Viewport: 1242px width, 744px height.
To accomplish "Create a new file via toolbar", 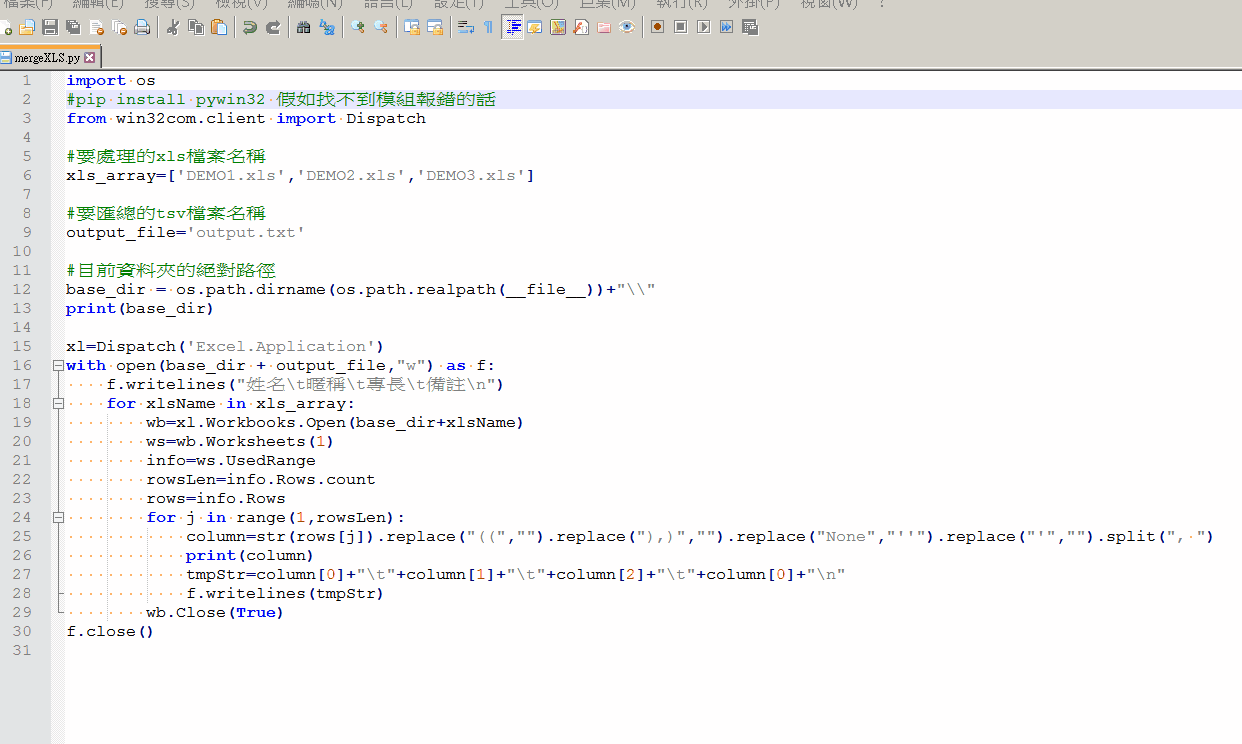I will (5, 27).
